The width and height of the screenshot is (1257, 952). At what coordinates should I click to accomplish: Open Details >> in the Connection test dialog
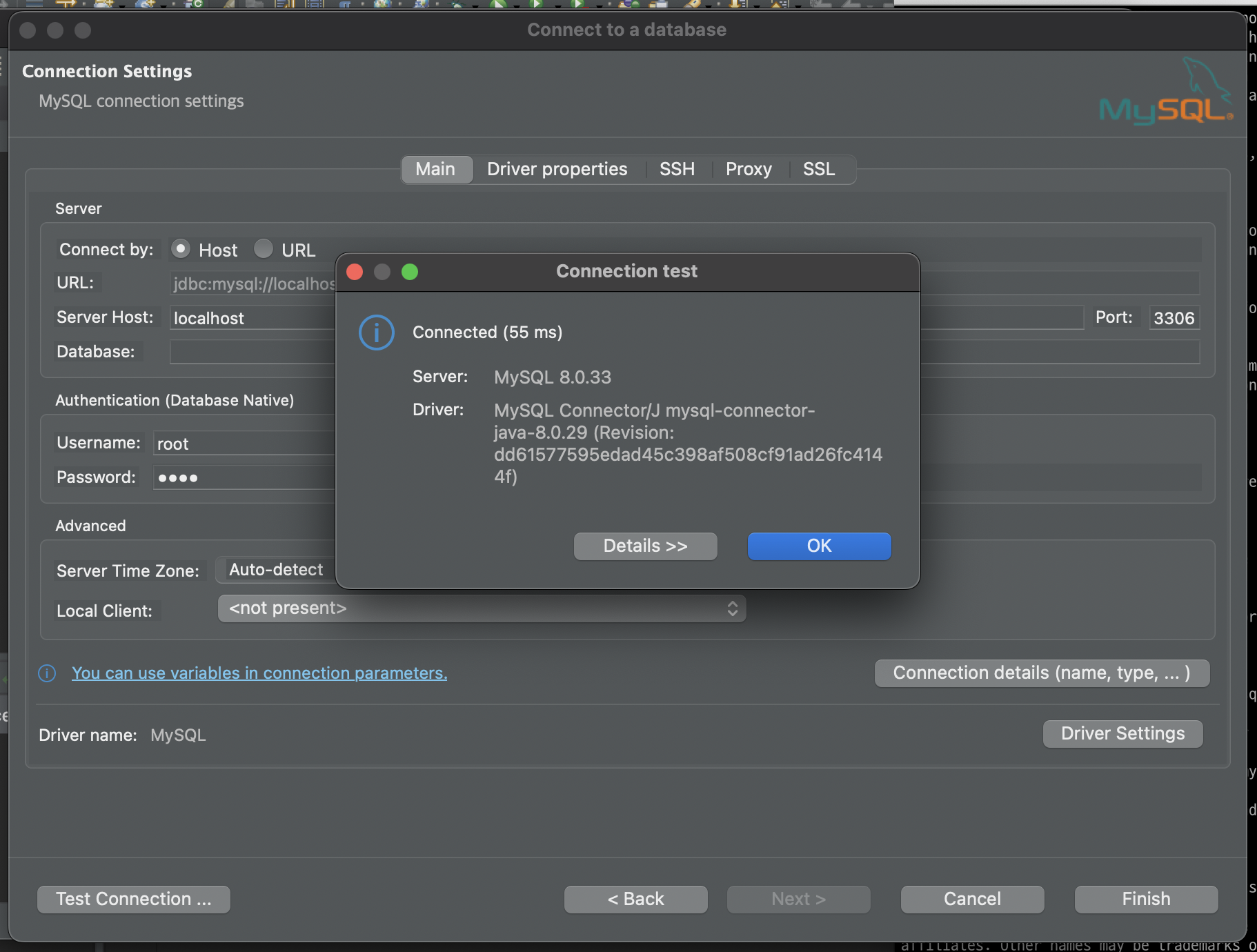point(645,546)
